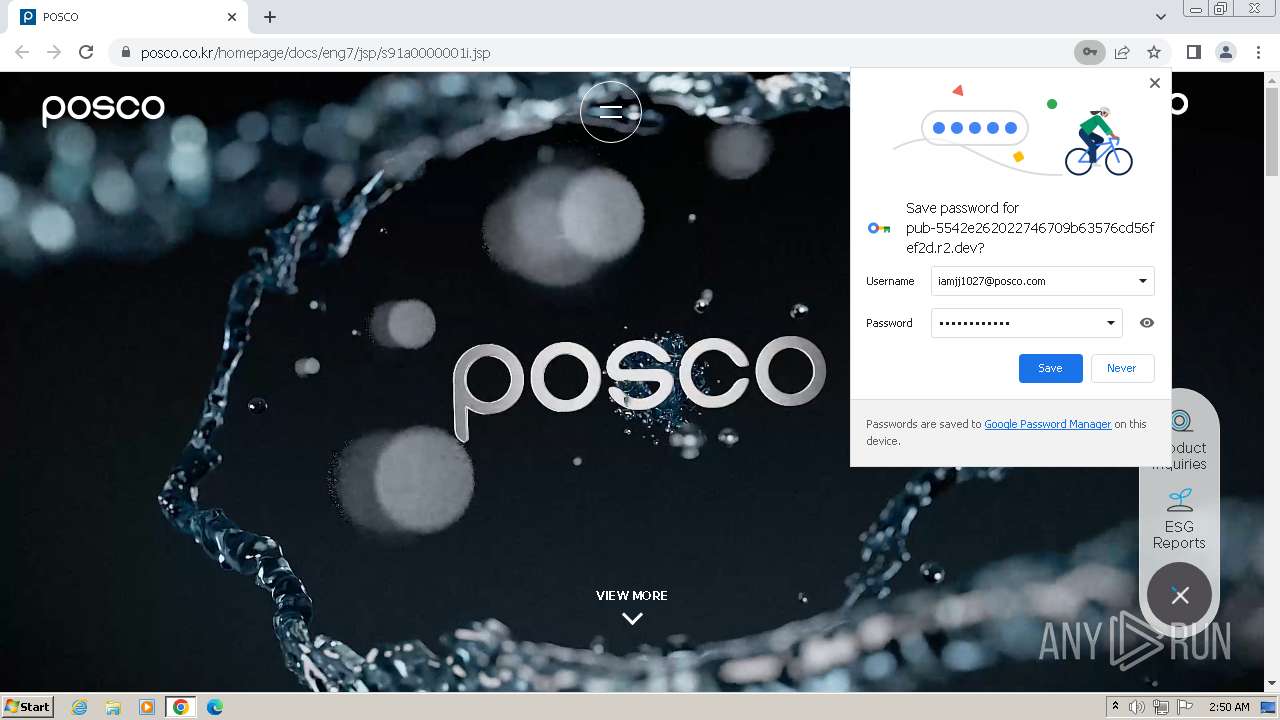The height and width of the screenshot is (720, 1280).
Task: Click the Username field in password popup
Action: 1042,281
